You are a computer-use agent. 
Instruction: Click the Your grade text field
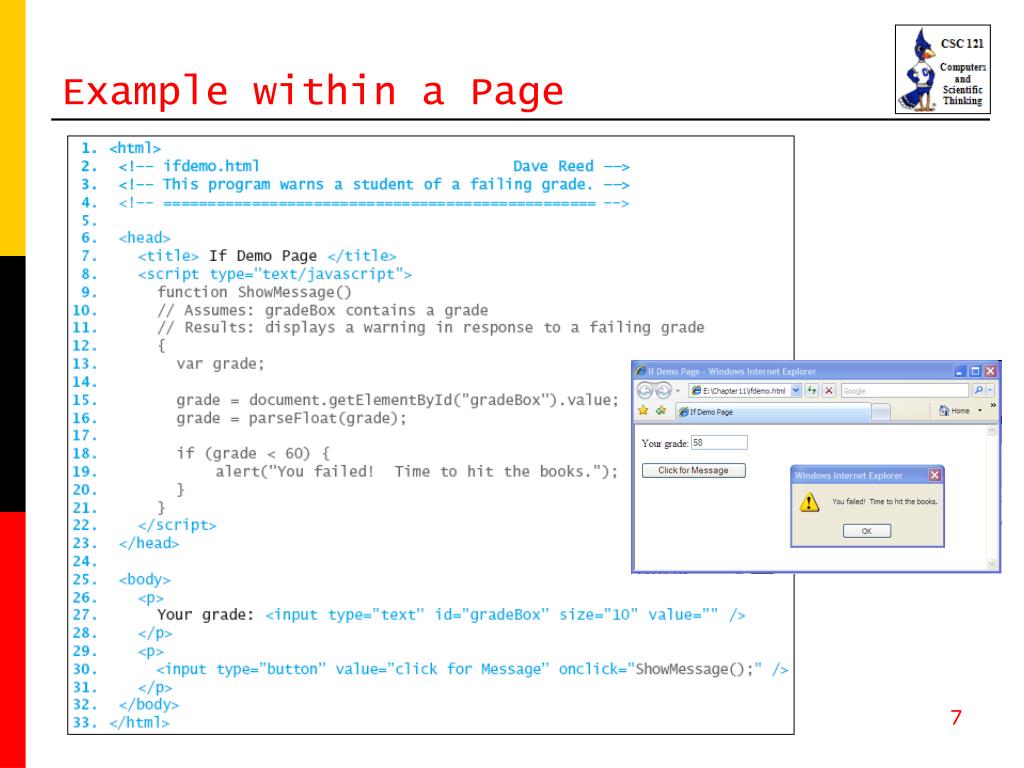pos(719,443)
